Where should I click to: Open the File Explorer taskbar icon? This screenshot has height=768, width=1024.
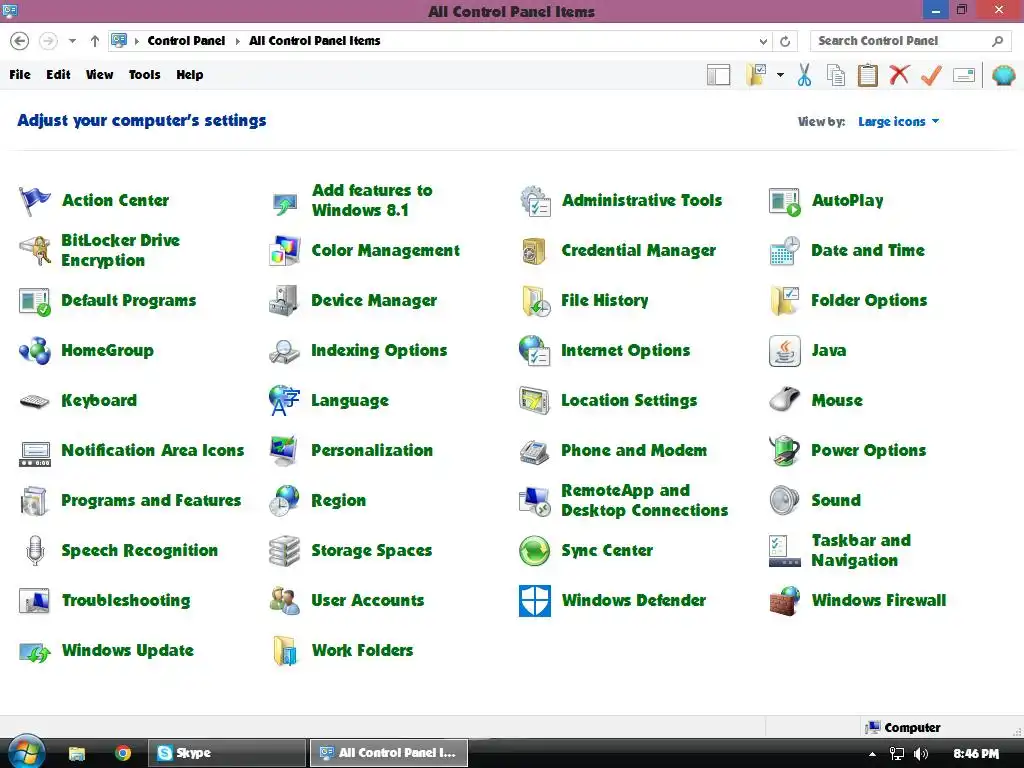(77, 754)
